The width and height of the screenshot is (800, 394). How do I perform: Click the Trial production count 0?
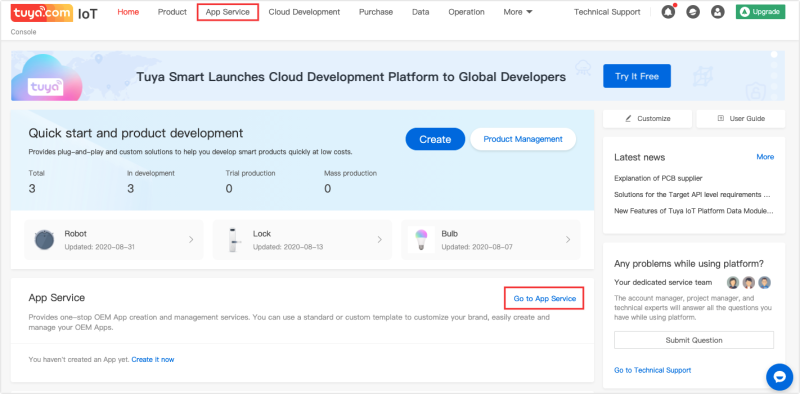229,189
